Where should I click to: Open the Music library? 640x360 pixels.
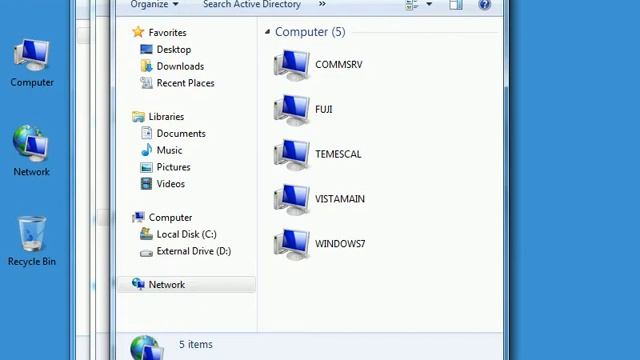click(x=169, y=150)
